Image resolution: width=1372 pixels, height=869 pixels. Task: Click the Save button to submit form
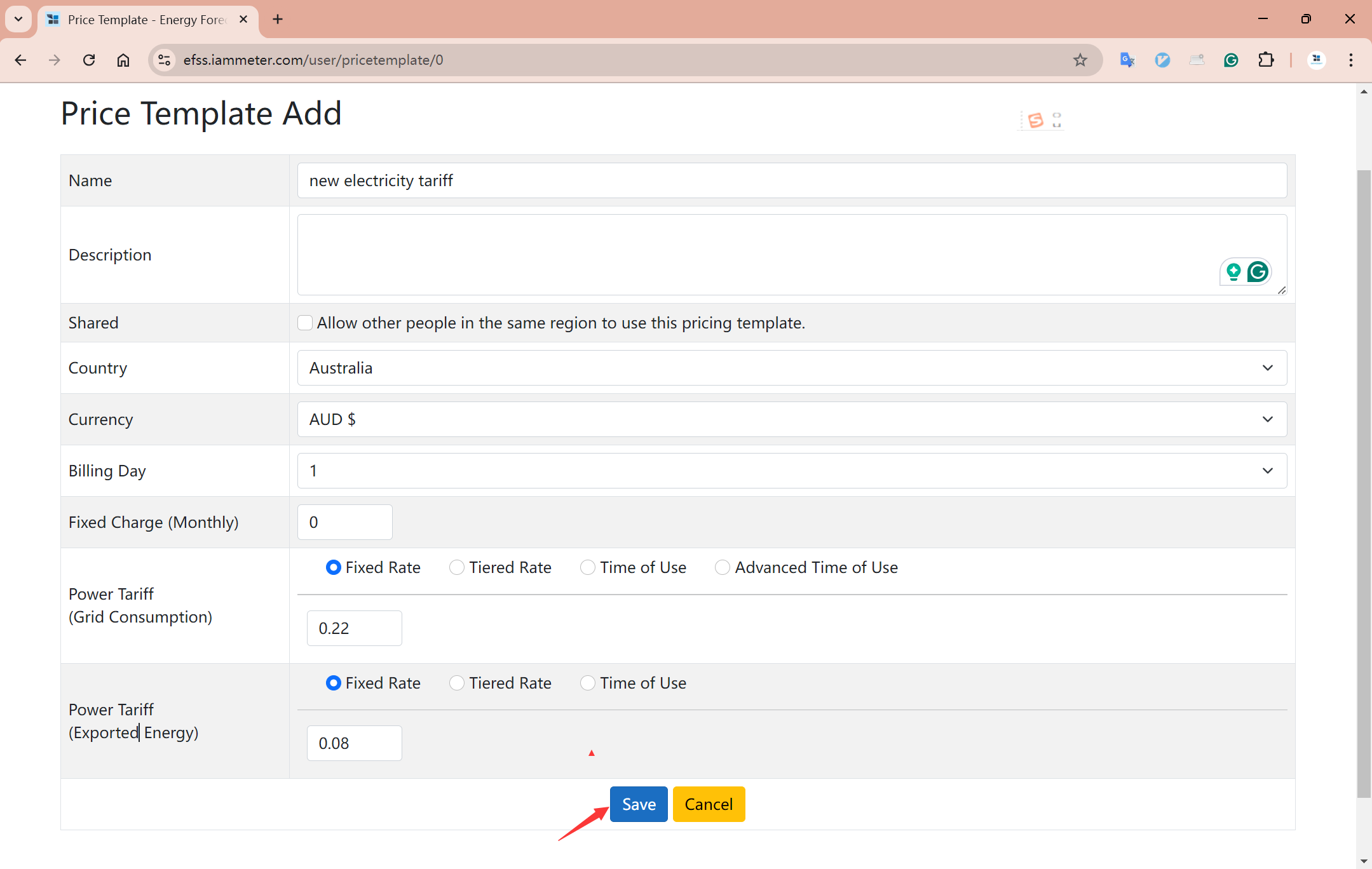pyautogui.click(x=638, y=804)
